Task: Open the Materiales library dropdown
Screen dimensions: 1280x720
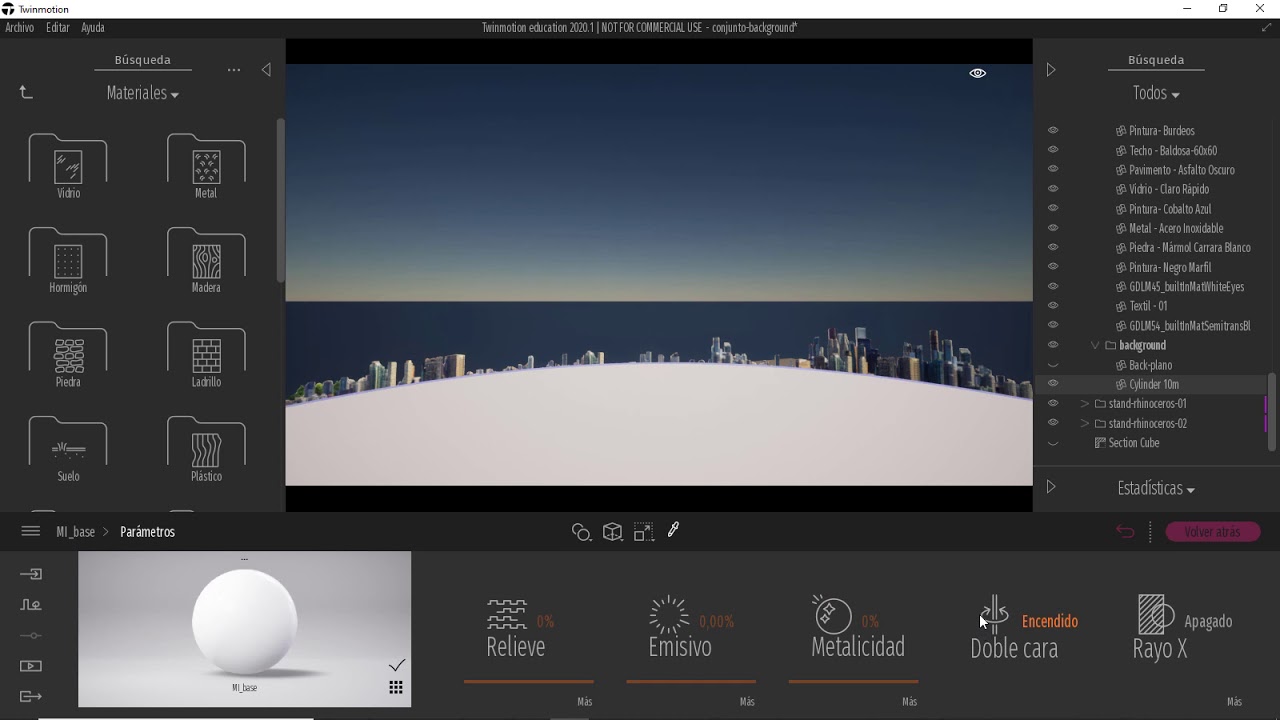Action: [142, 93]
